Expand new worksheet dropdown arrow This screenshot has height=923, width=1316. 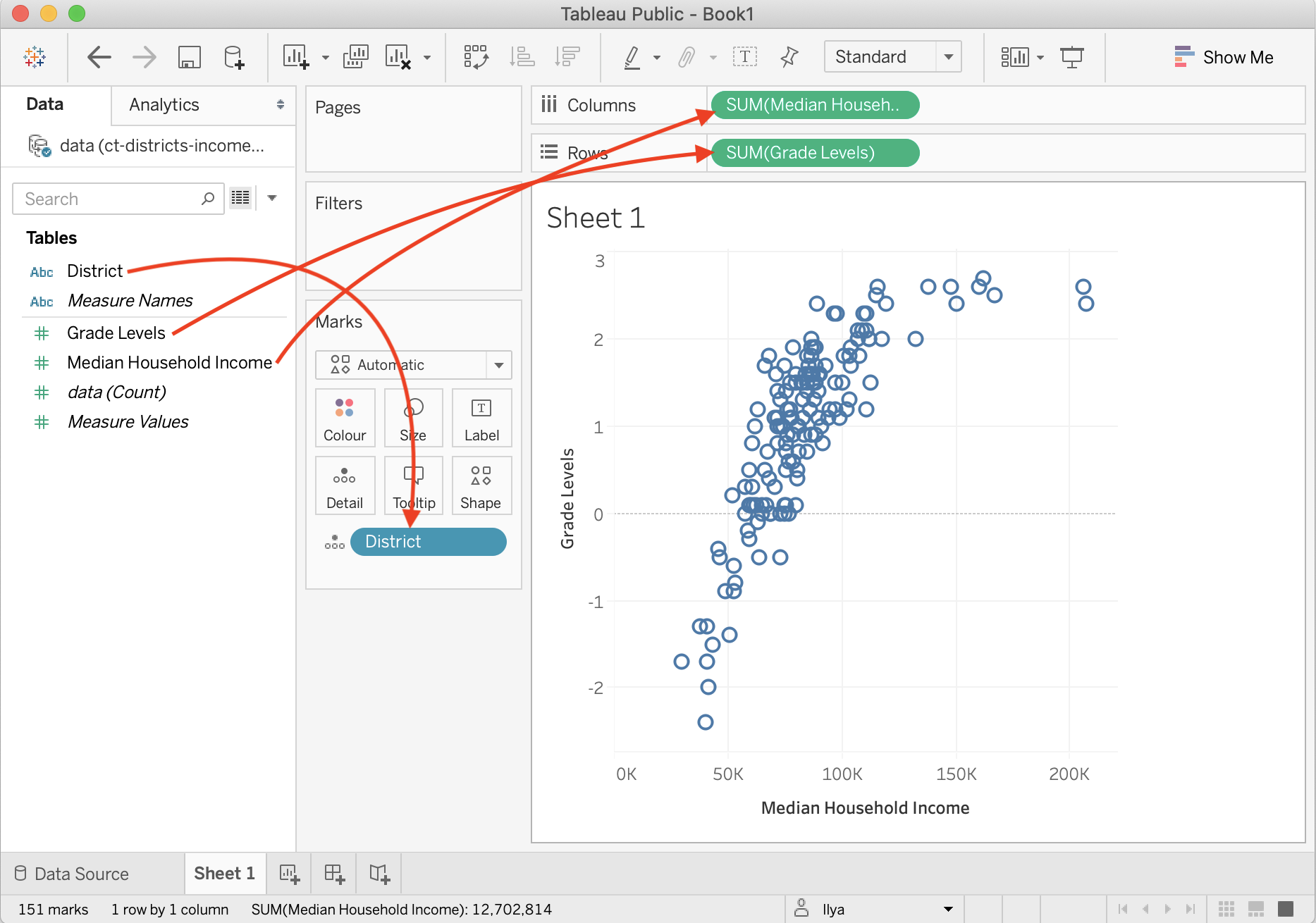pos(325,58)
